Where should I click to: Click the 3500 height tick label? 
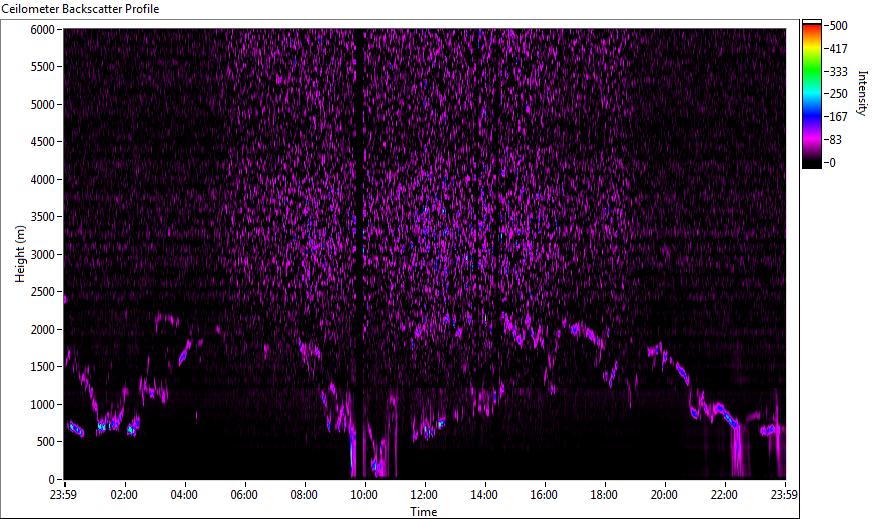[43, 217]
